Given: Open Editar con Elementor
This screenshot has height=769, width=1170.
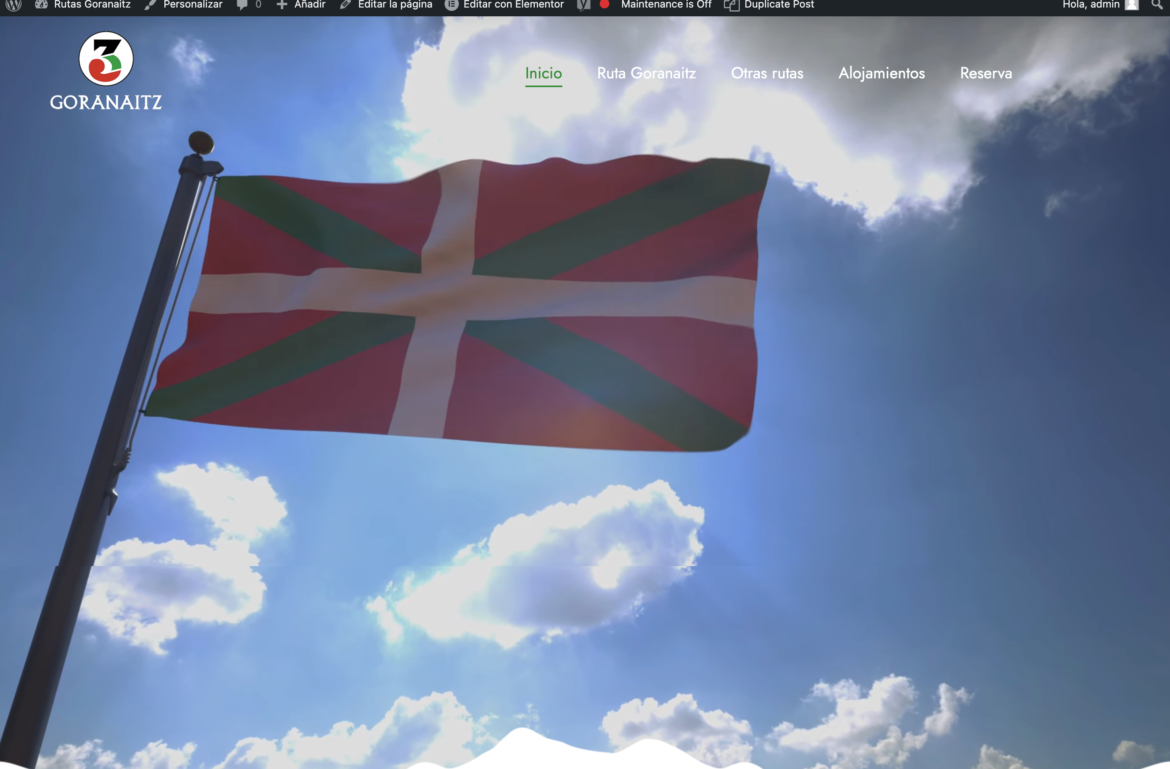Looking at the screenshot, I should coord(504,5).
